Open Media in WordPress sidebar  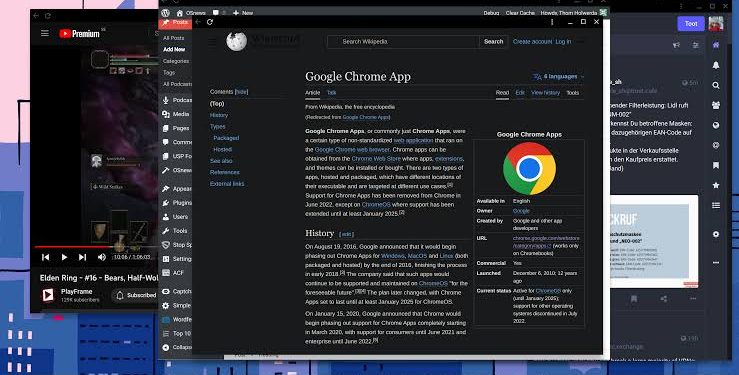176,114
